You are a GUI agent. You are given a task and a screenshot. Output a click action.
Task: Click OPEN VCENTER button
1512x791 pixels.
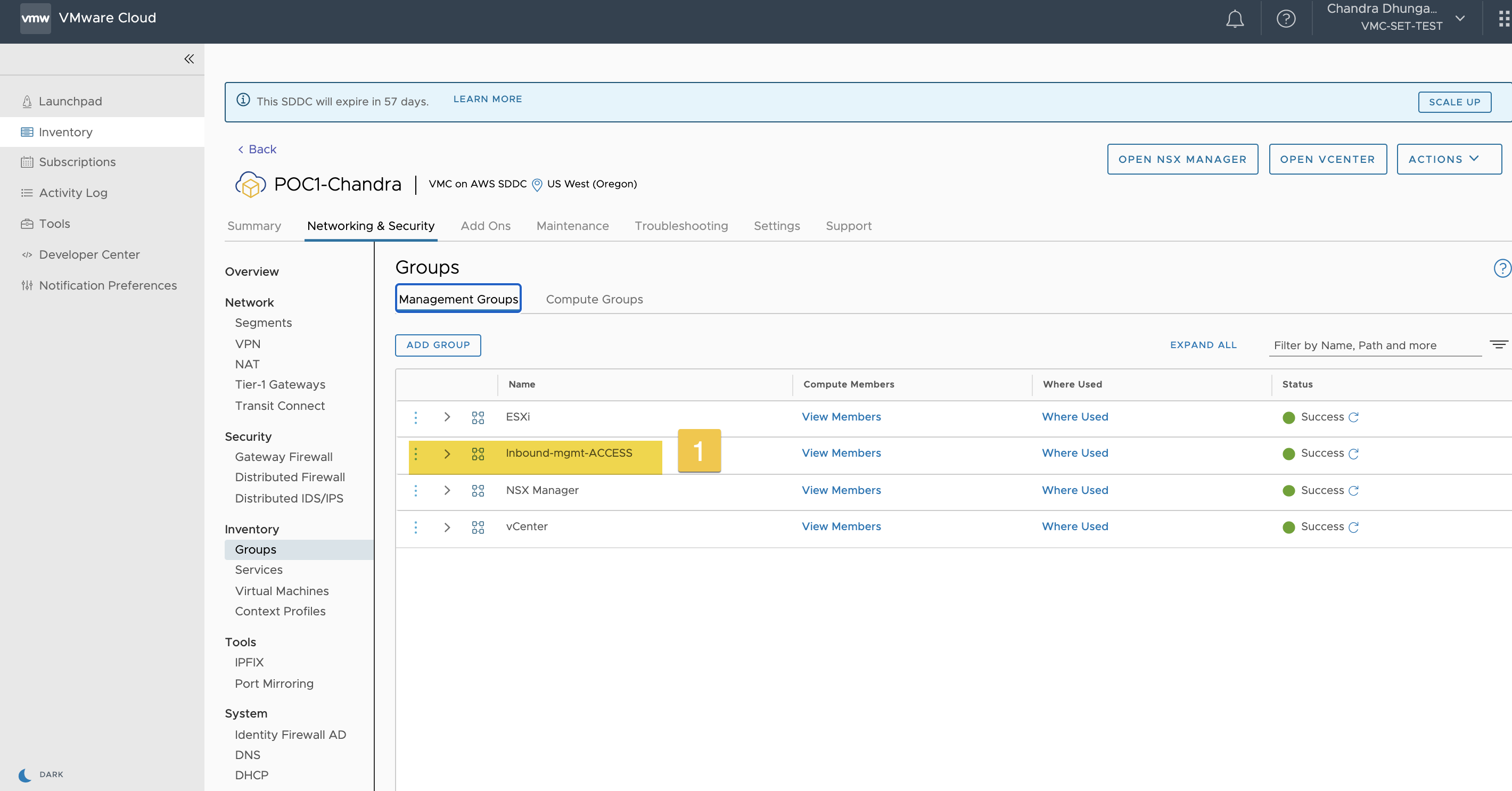coord(1327,159)
